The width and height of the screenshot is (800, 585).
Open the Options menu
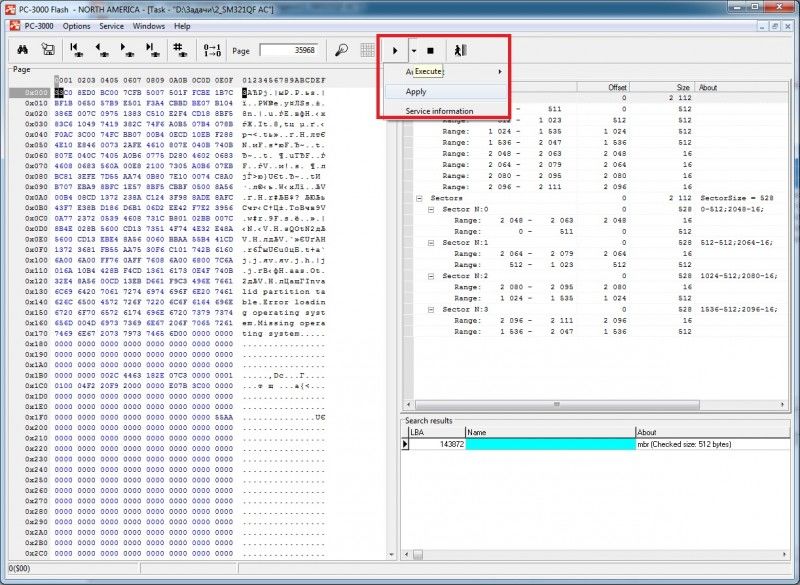[x=76, y=26]
